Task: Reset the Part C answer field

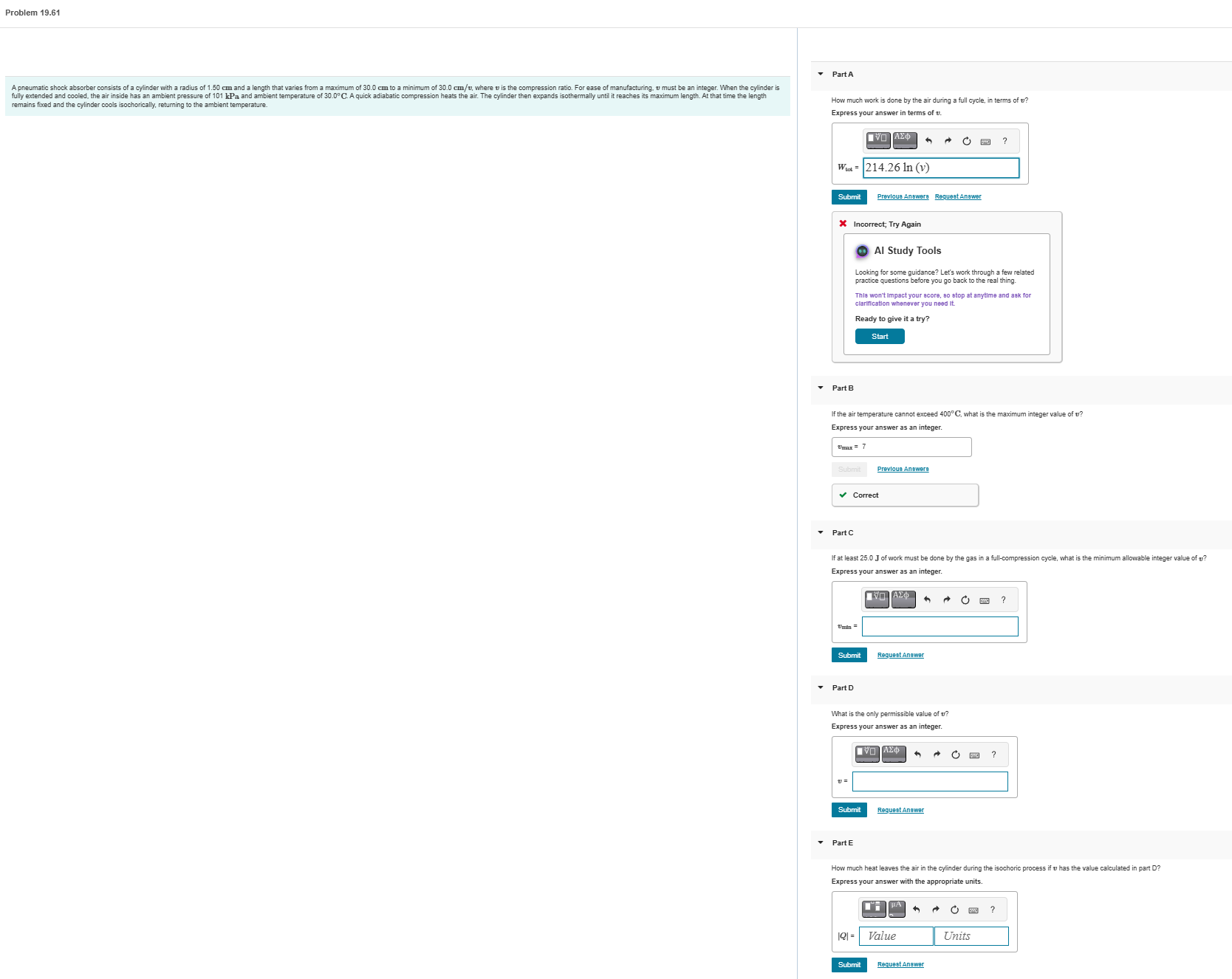Action: 965,600
